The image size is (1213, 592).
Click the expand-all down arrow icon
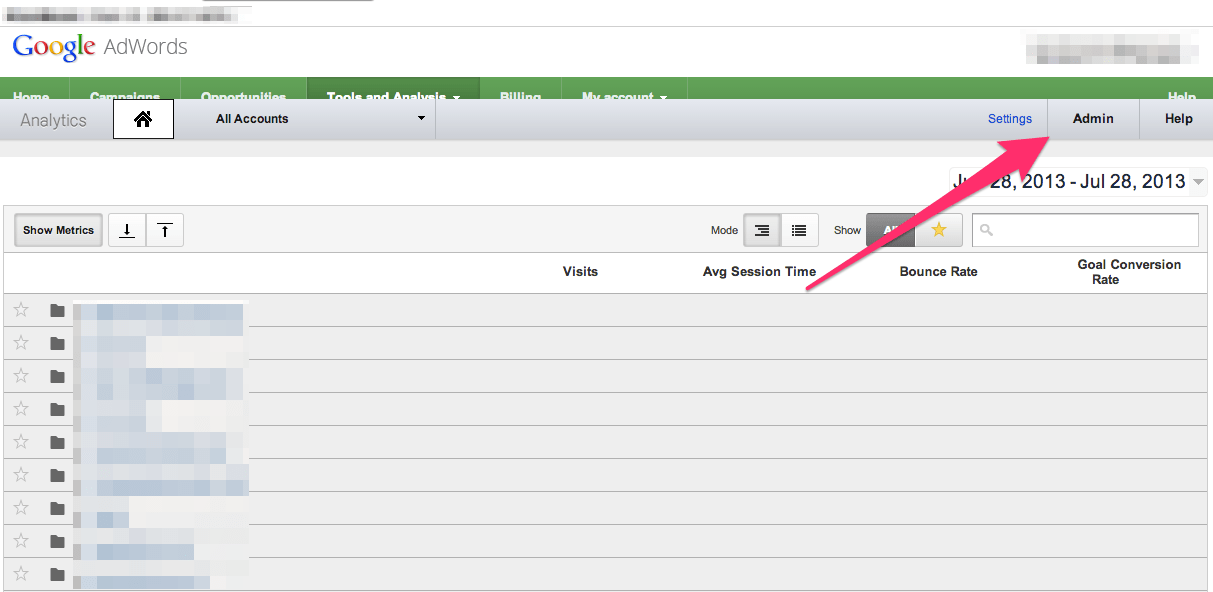pos(127,230)
